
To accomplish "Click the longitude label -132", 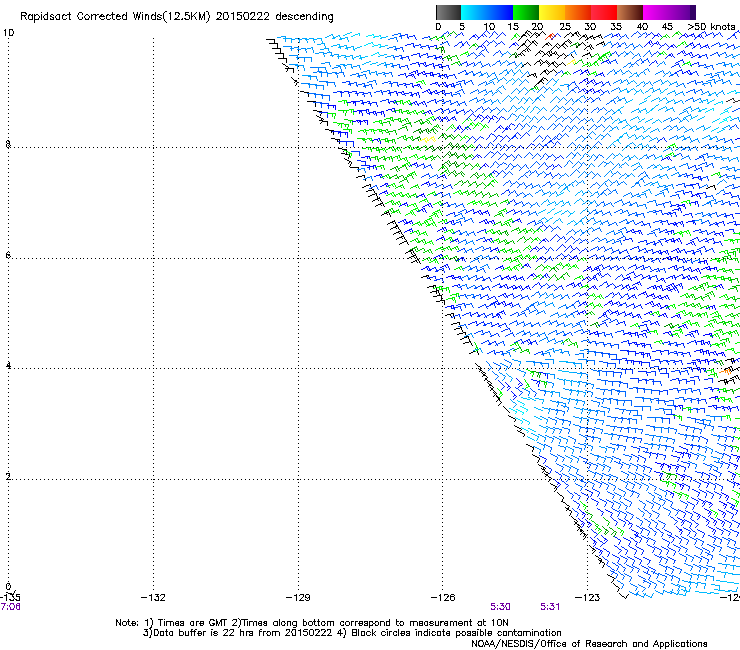I will (x=153, y=598).
